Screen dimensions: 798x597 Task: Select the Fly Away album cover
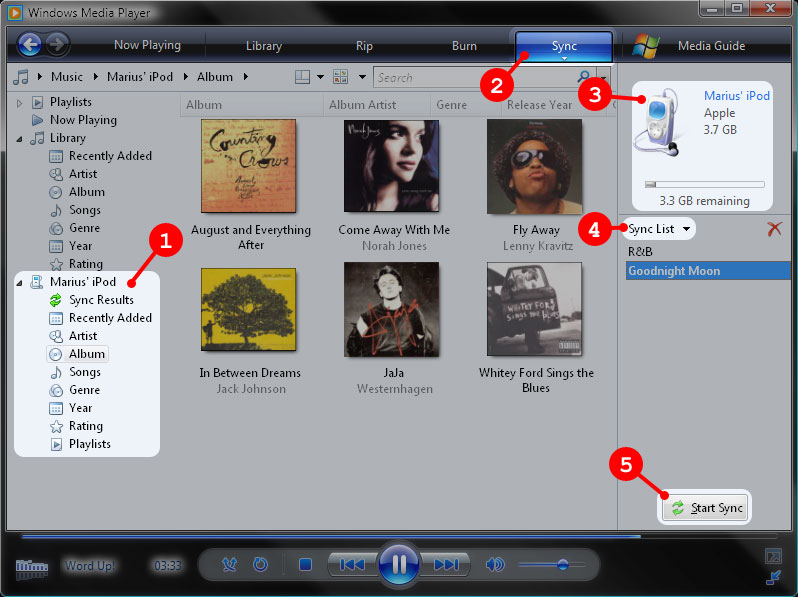click(534, 166)
